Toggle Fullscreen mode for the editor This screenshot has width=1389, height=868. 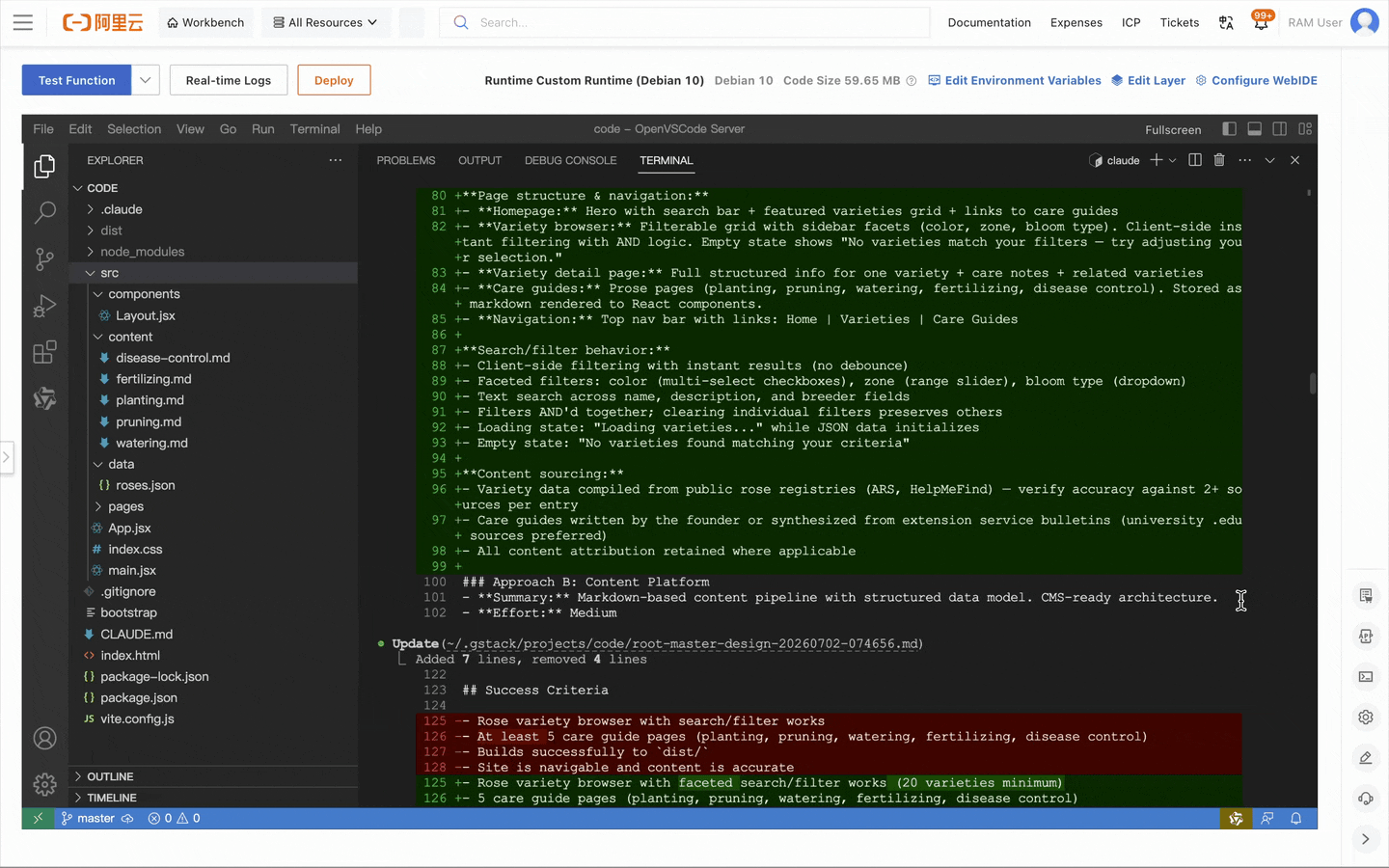point(1173,129)
